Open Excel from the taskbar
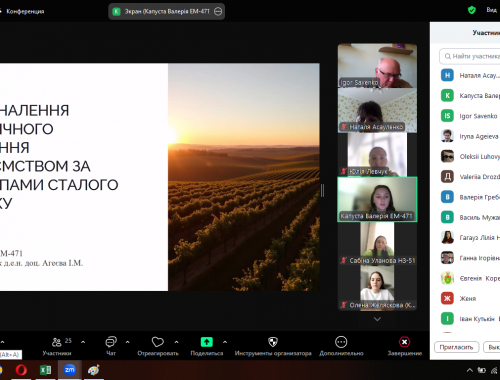This screenshot has height=380, width=500. [x=45, y=370]
